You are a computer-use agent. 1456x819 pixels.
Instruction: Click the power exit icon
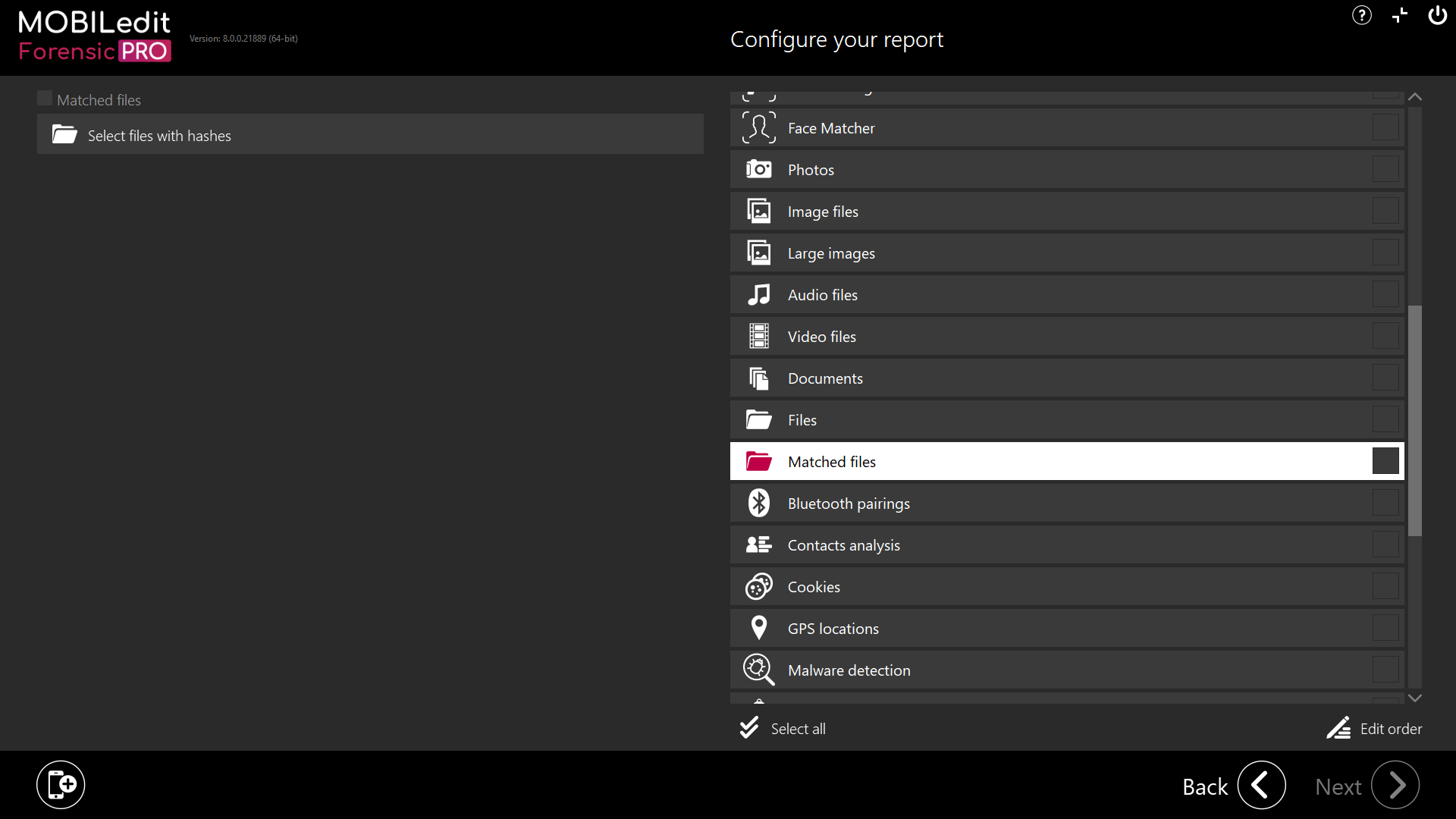pyautogui.click(x=1437, y=16)
